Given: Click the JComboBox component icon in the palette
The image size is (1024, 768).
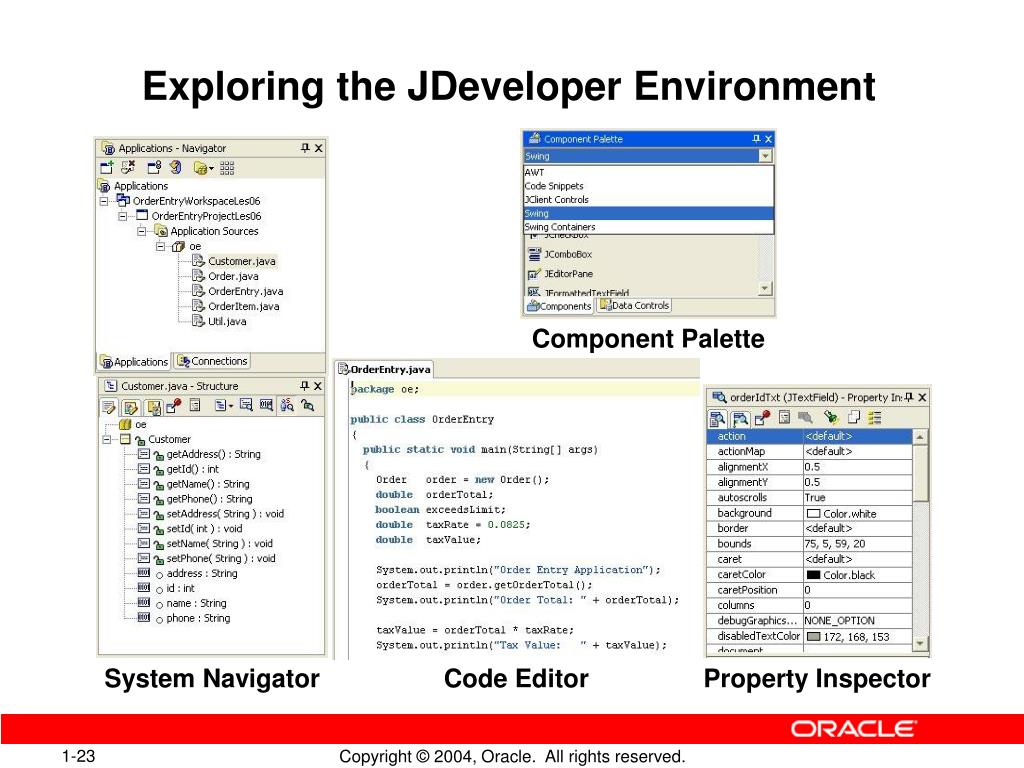Looking at the screenshot, I should coord(534,254).
